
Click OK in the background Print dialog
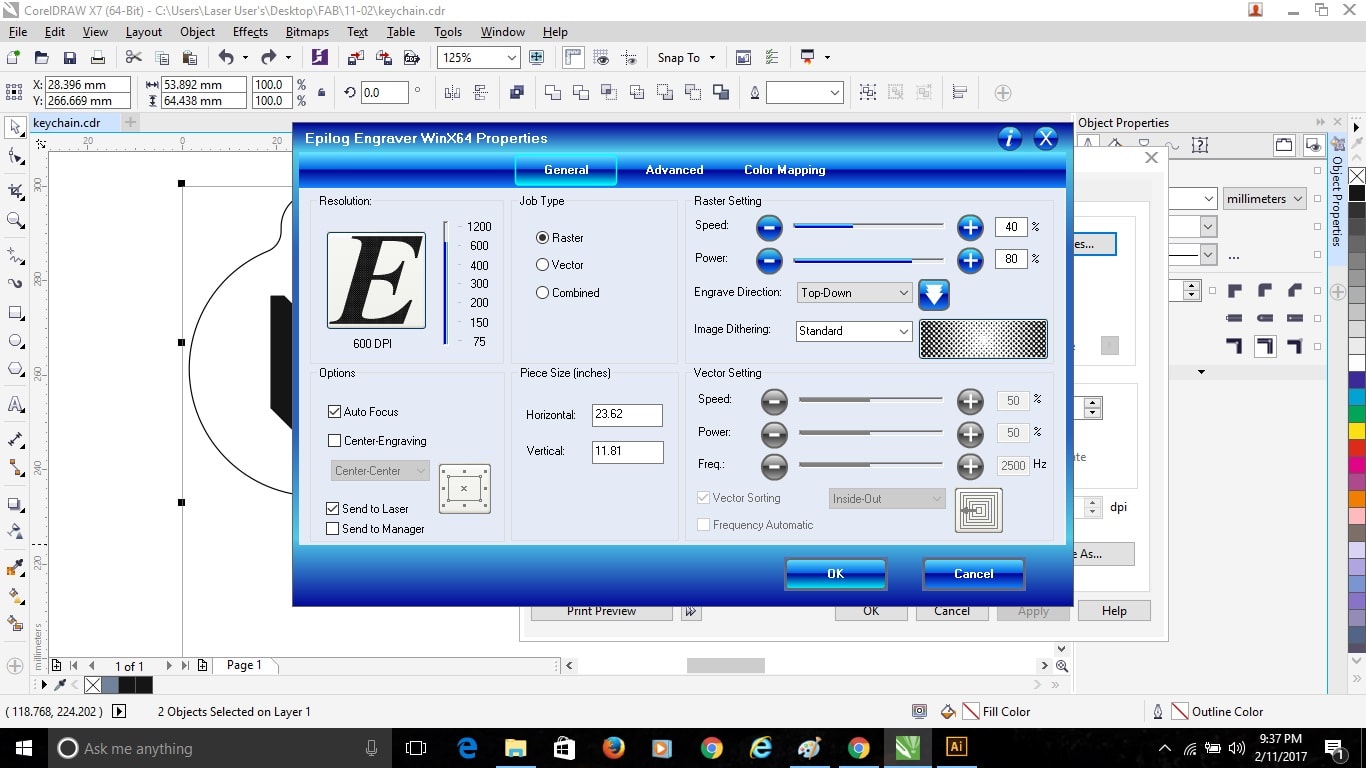click(x=871, y=612)
